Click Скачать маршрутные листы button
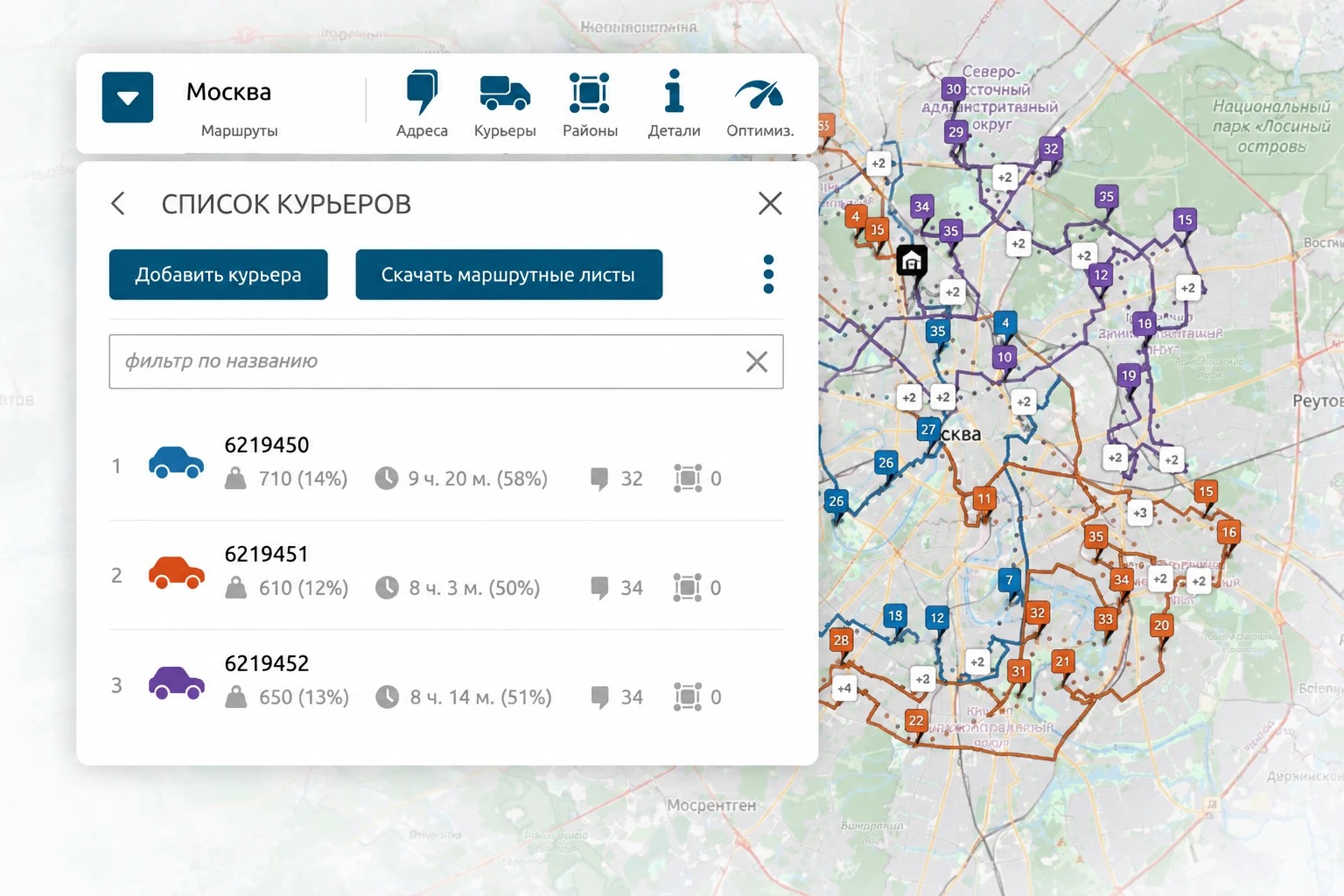This screenshot has height=896, width=1344. 508,275
